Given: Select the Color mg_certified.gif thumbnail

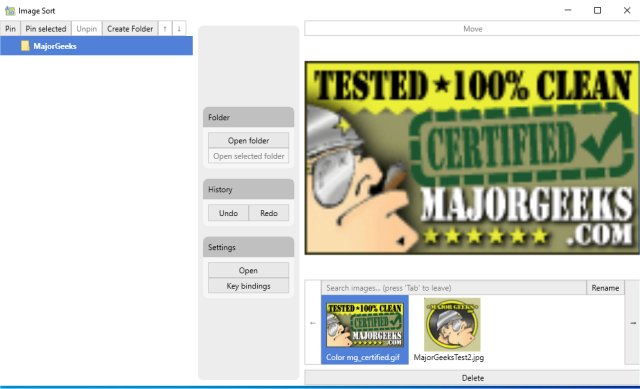Looking at the screenshot, I should 364,330.
